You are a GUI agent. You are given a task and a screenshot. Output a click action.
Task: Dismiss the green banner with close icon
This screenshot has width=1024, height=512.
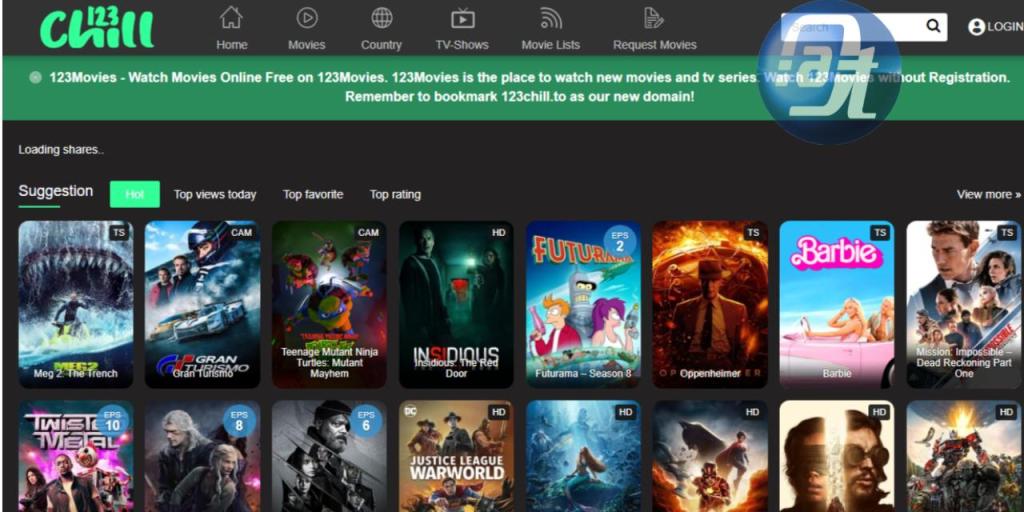point(35,77)
